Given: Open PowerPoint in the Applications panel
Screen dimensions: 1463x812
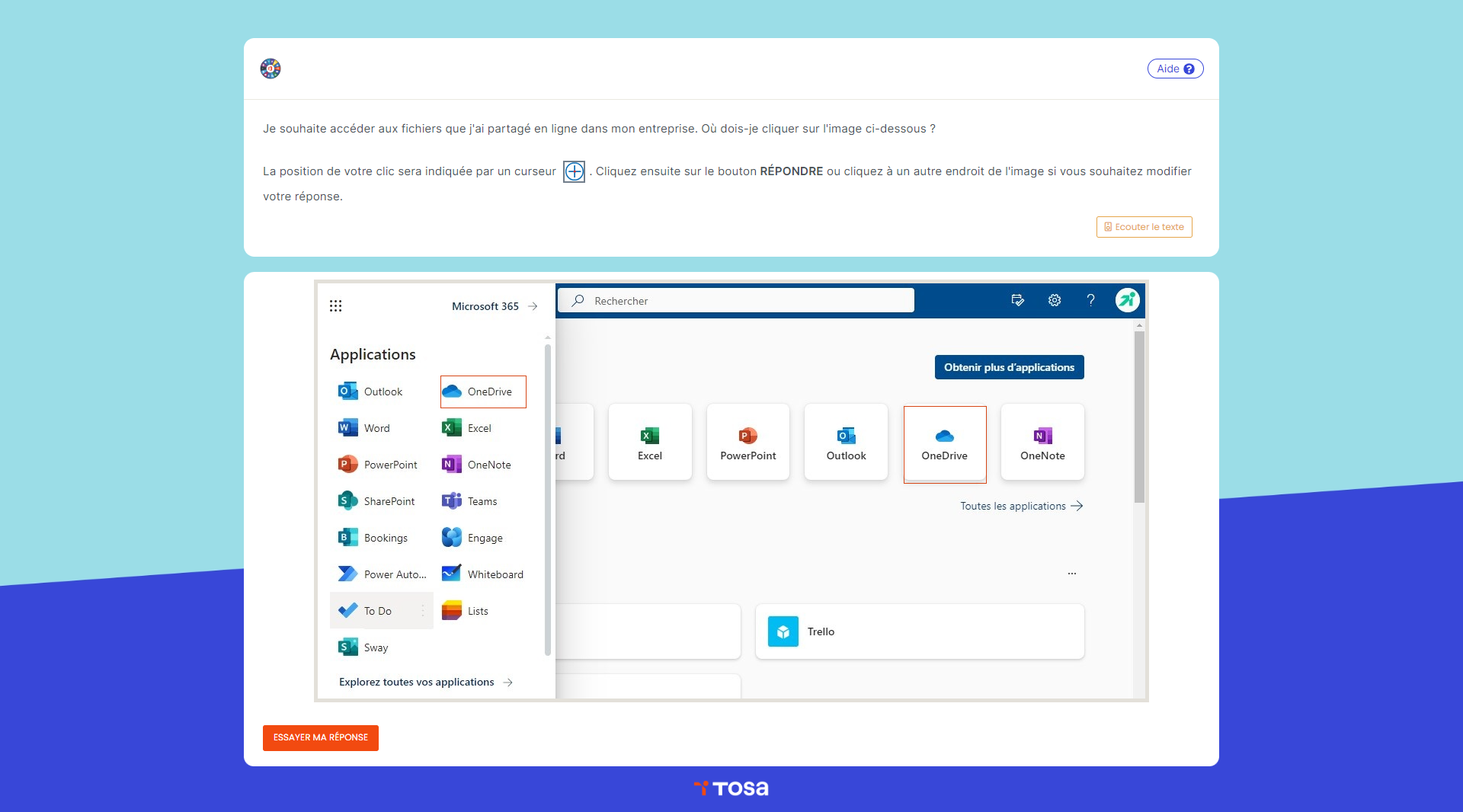Looking at the screenshot, I should [x=378, y=465].
